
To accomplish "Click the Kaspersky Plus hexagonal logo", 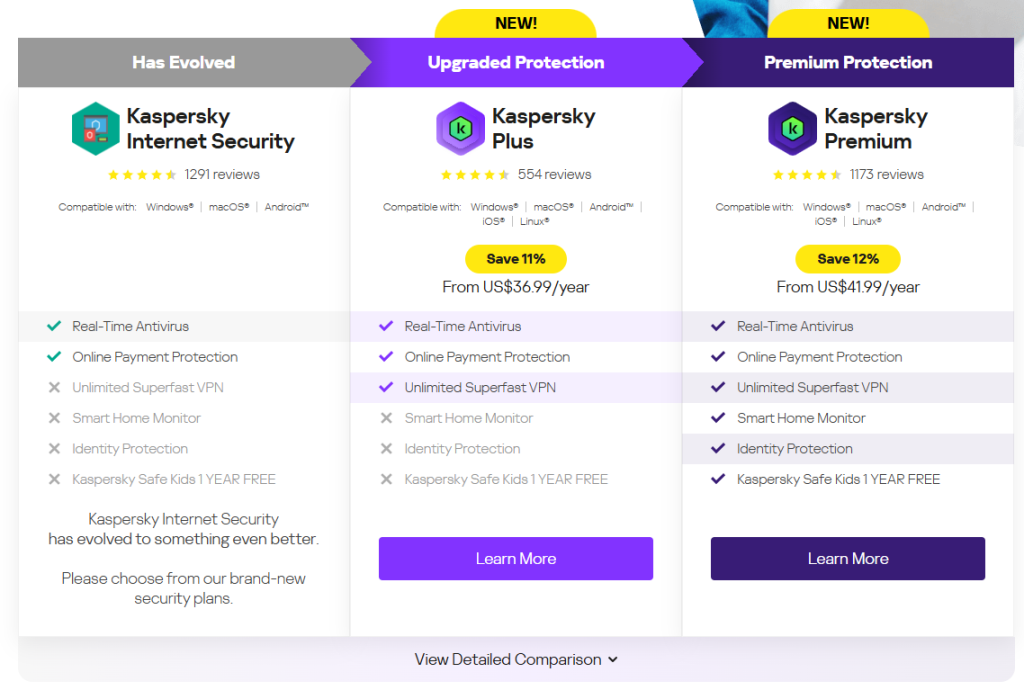I will point(461,128).
